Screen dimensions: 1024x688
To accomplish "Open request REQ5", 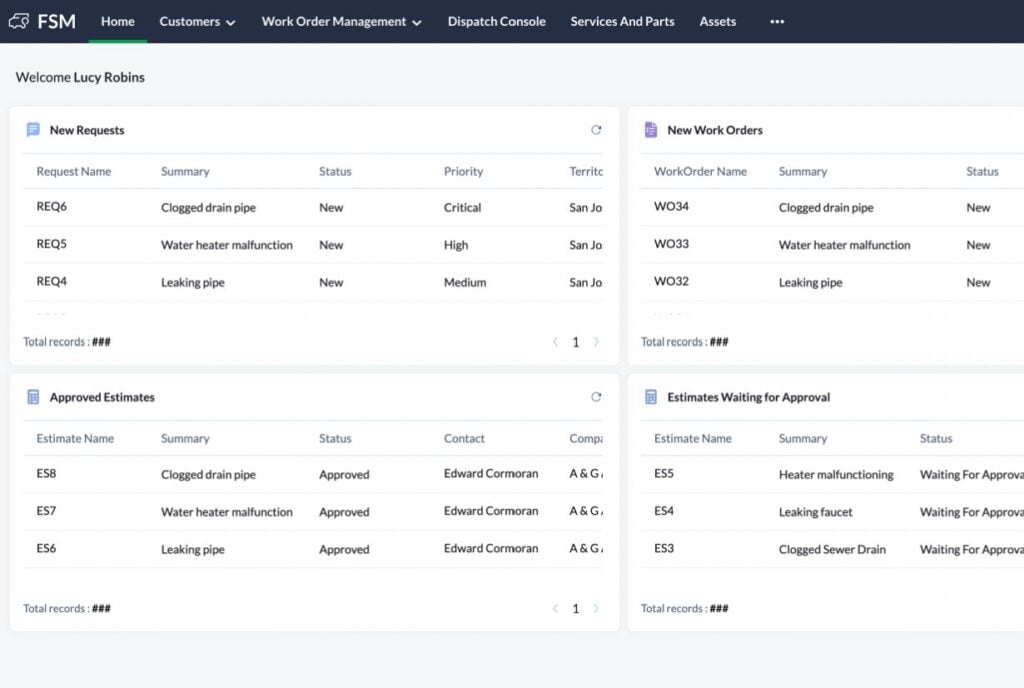I will 52,243.
